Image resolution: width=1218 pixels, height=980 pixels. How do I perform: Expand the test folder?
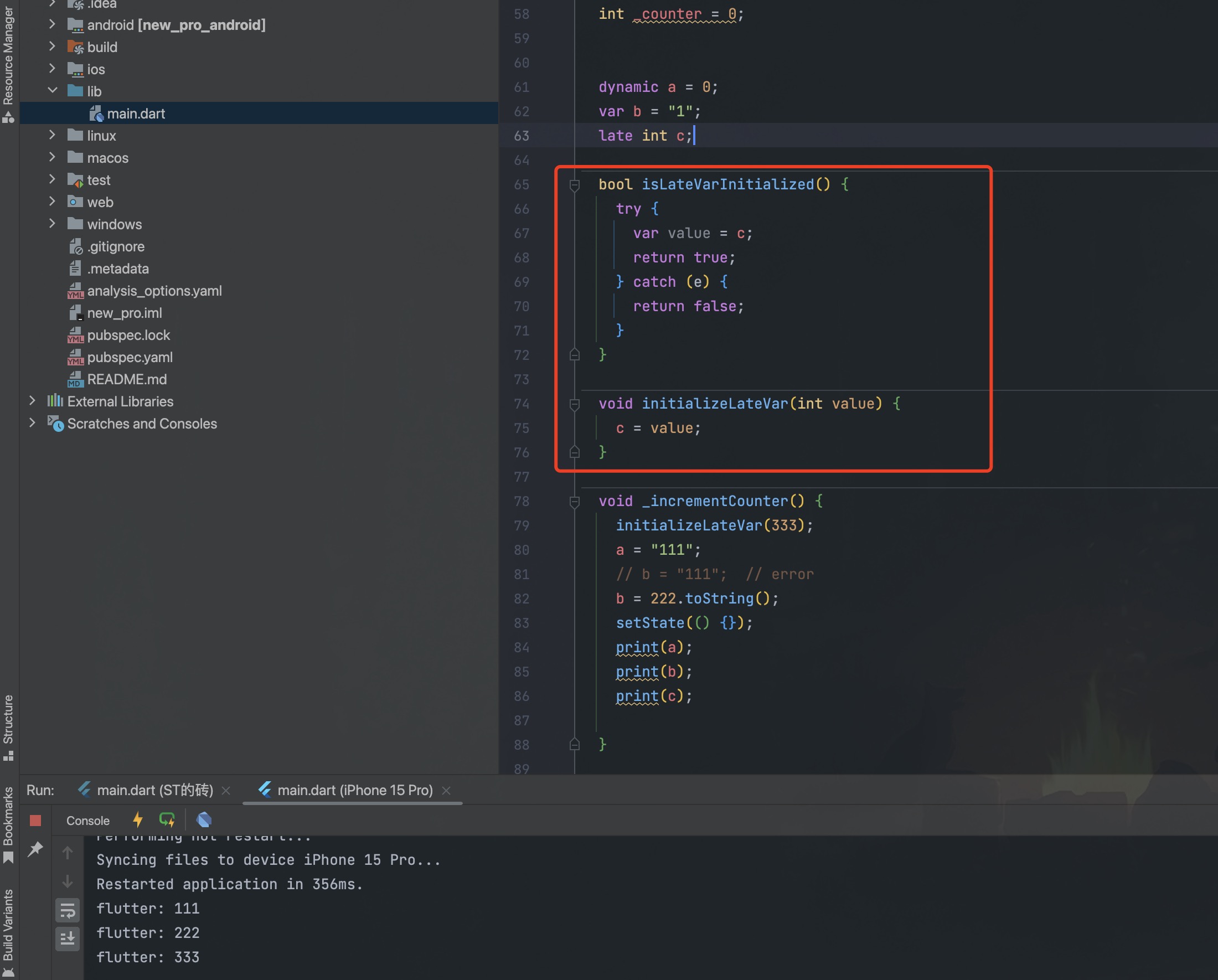pos(52,179)
